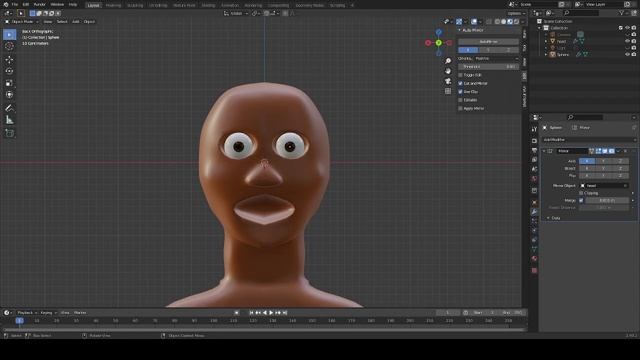The width and height of the screenshot is (640, 360).
Task: Open the Object Data properties tab
Action: (x=534, y=249)
